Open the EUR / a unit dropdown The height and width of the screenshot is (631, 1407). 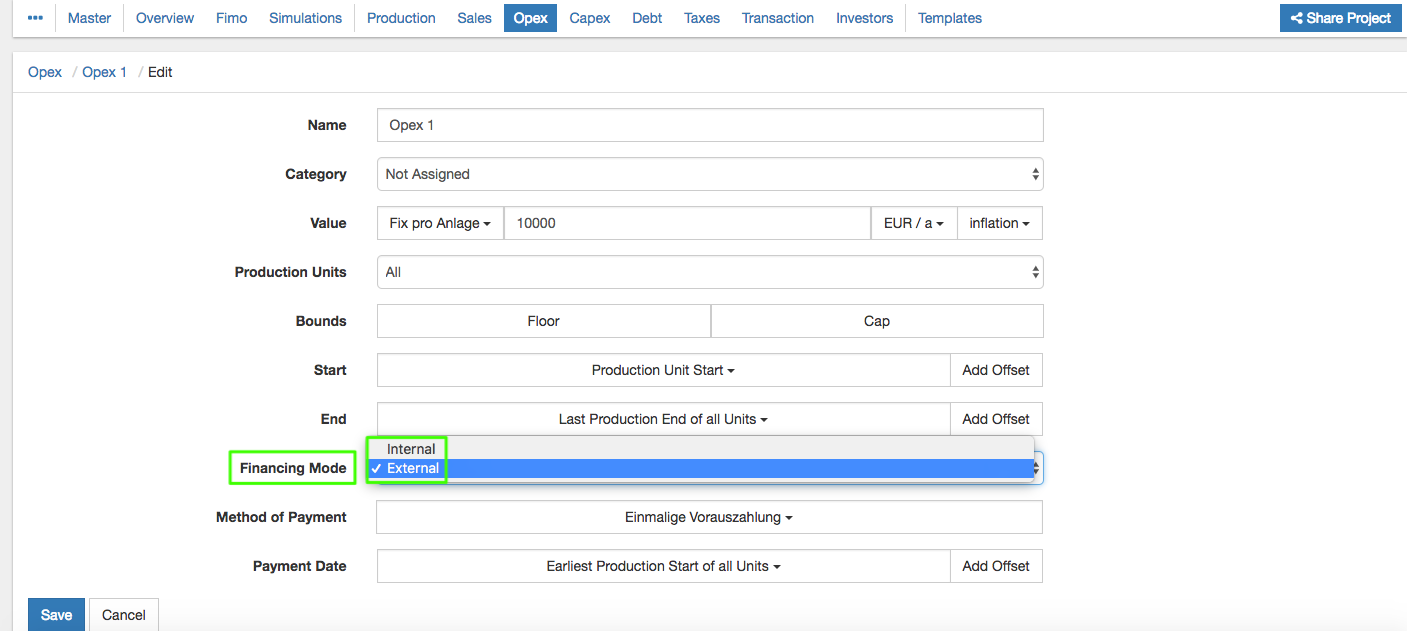click(x=914, y=223)
